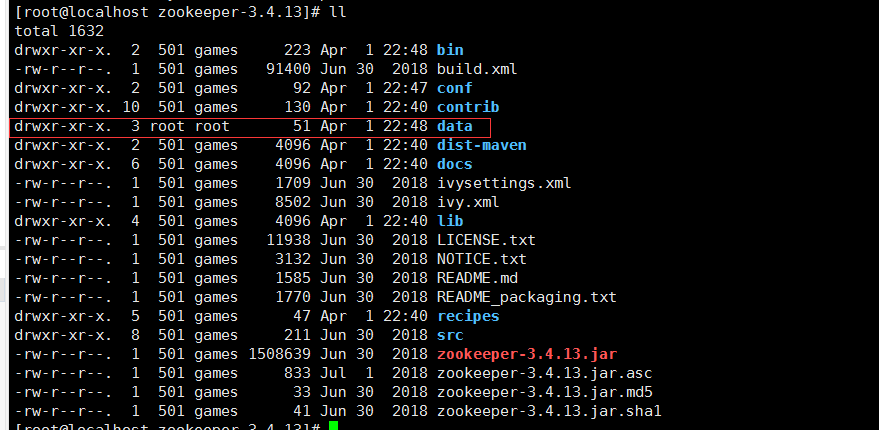Click the NOTICE.txt file name

click(482, 259)
